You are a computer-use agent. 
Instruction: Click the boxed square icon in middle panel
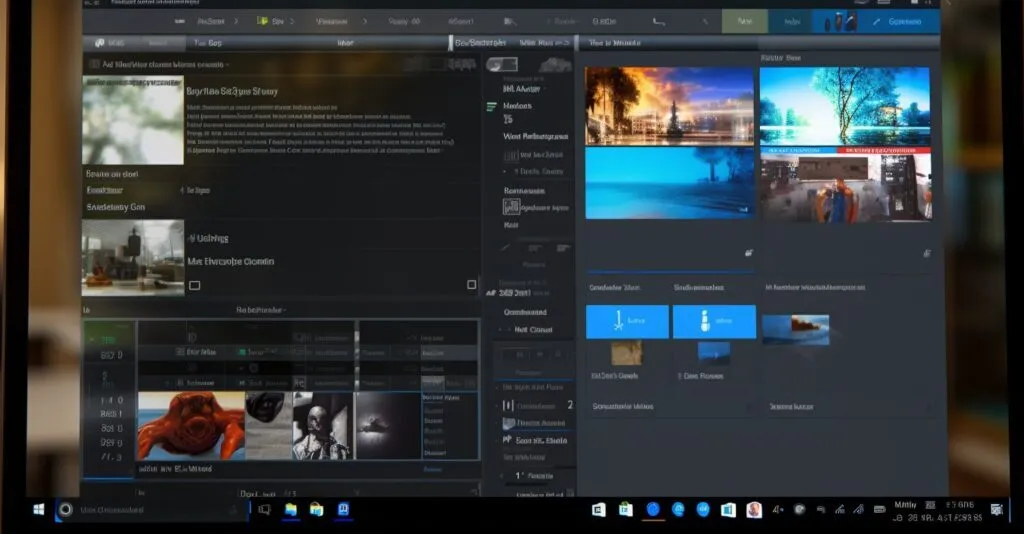[511, 207]
